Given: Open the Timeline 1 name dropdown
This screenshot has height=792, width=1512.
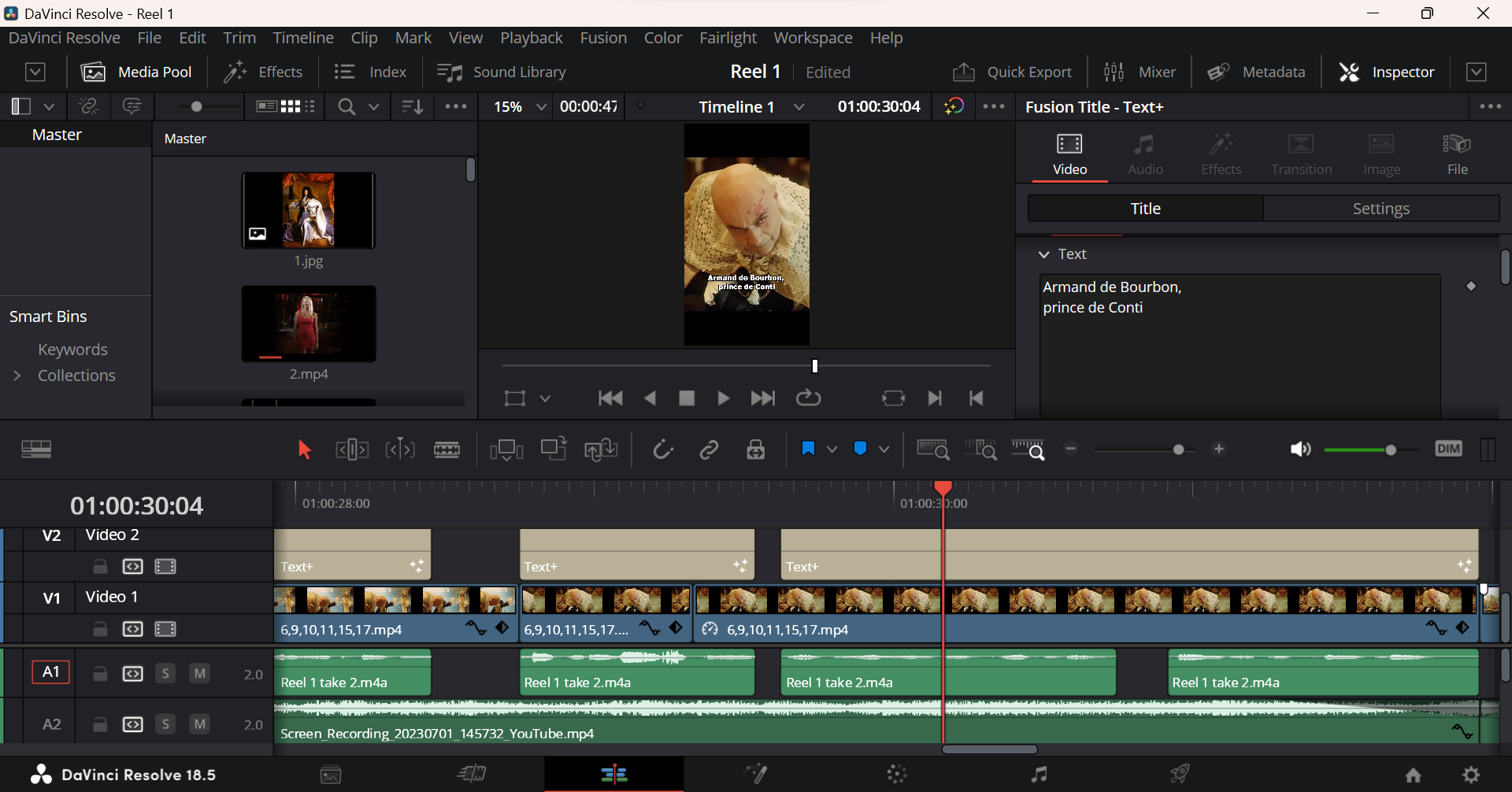Looking at the screenshot, I should tap(799, 107).
